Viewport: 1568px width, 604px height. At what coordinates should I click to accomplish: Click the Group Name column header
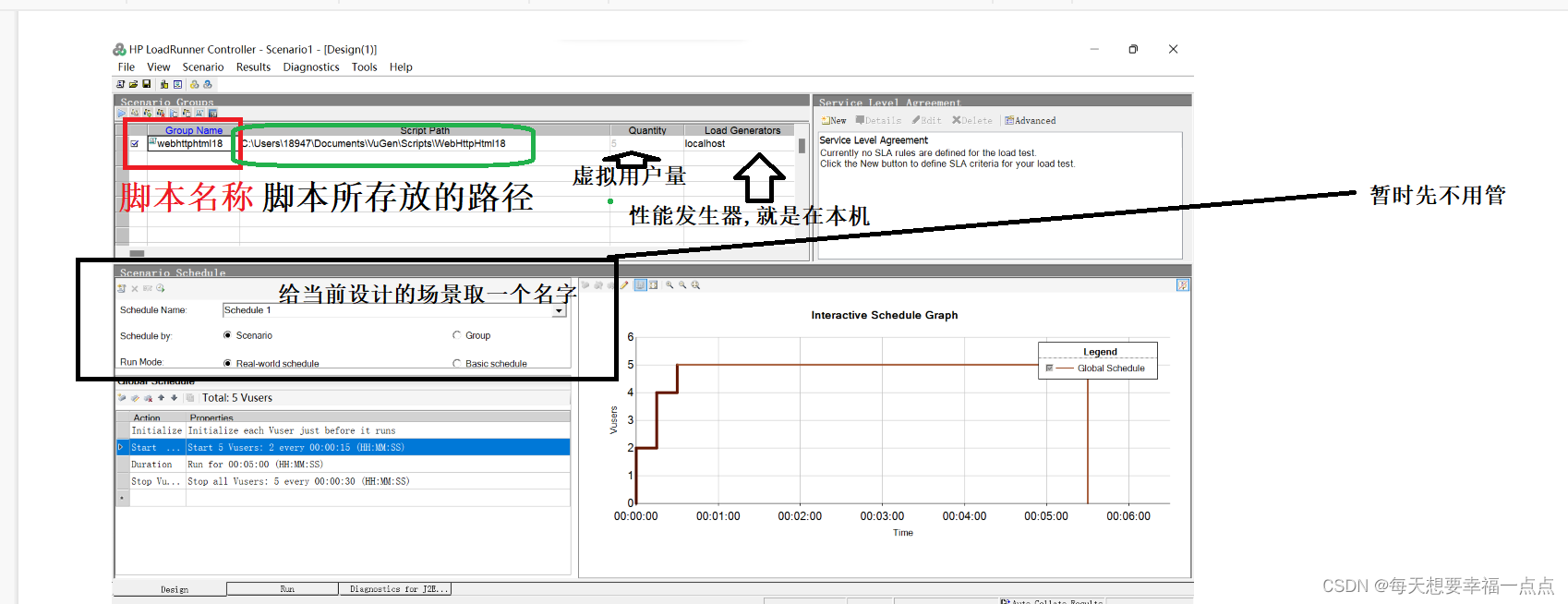click(193, 130)
